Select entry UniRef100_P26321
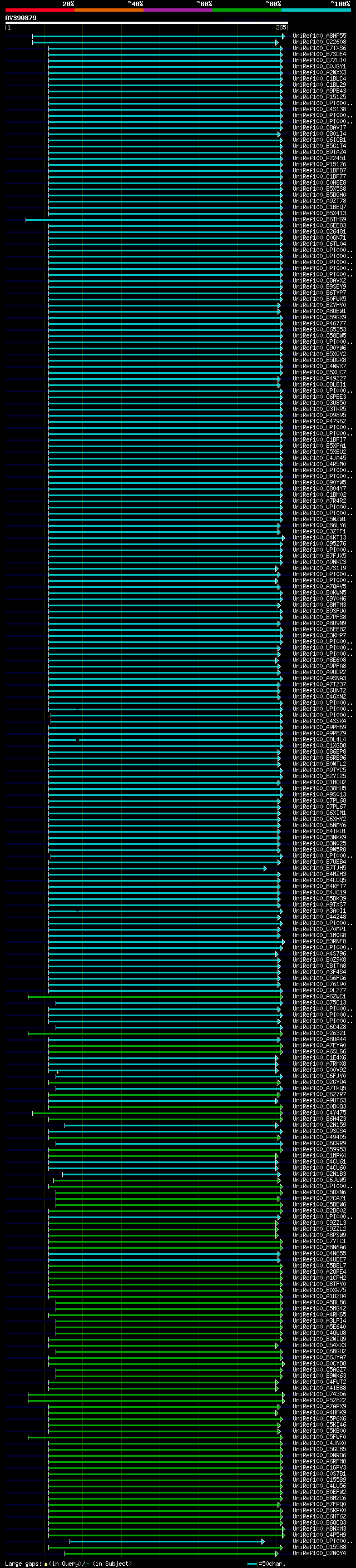Image resolution: width=356 pixels, height=1568 pixels. [x=319, y=1033]
